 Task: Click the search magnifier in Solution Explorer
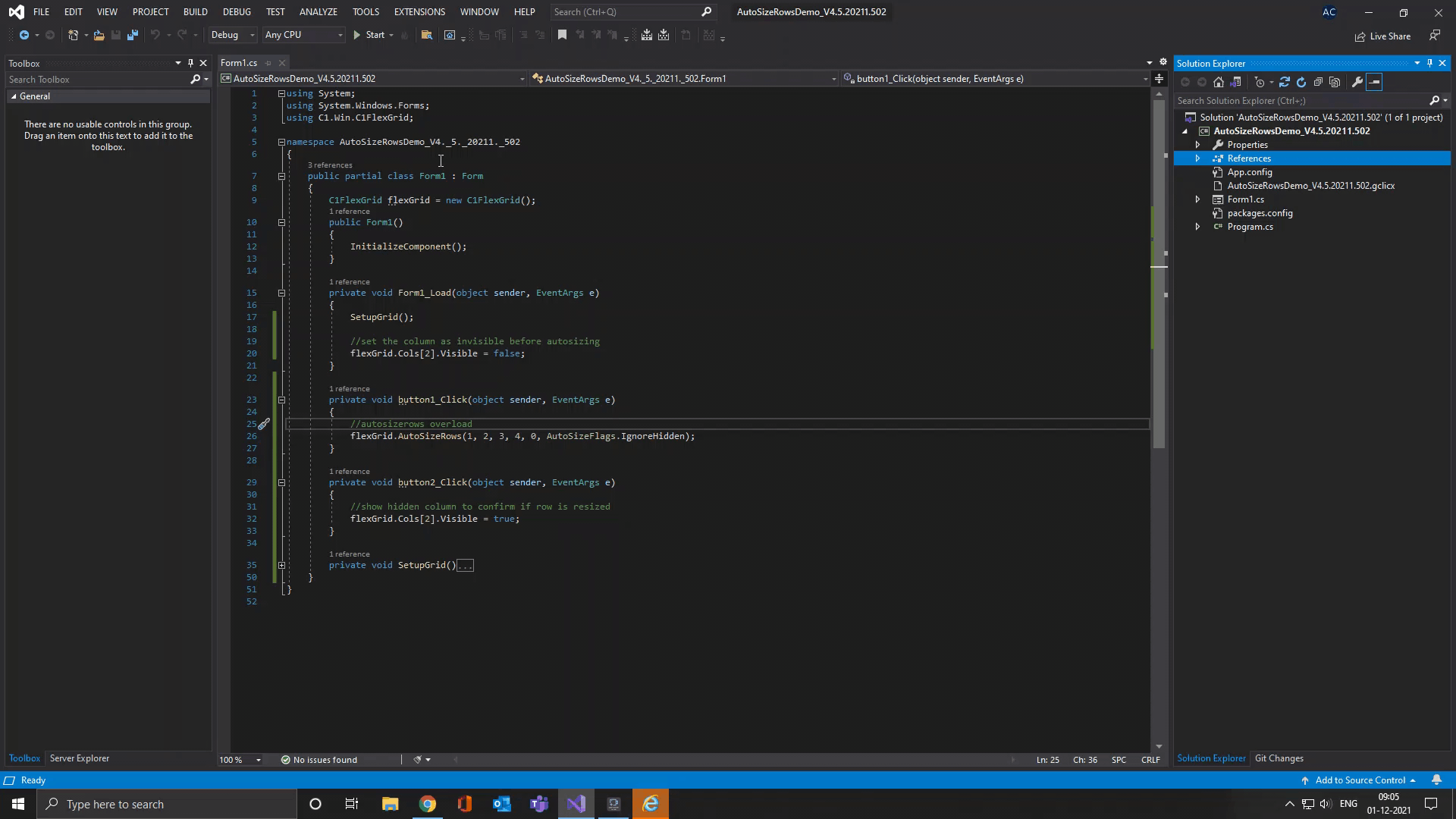coord(1434,101)
